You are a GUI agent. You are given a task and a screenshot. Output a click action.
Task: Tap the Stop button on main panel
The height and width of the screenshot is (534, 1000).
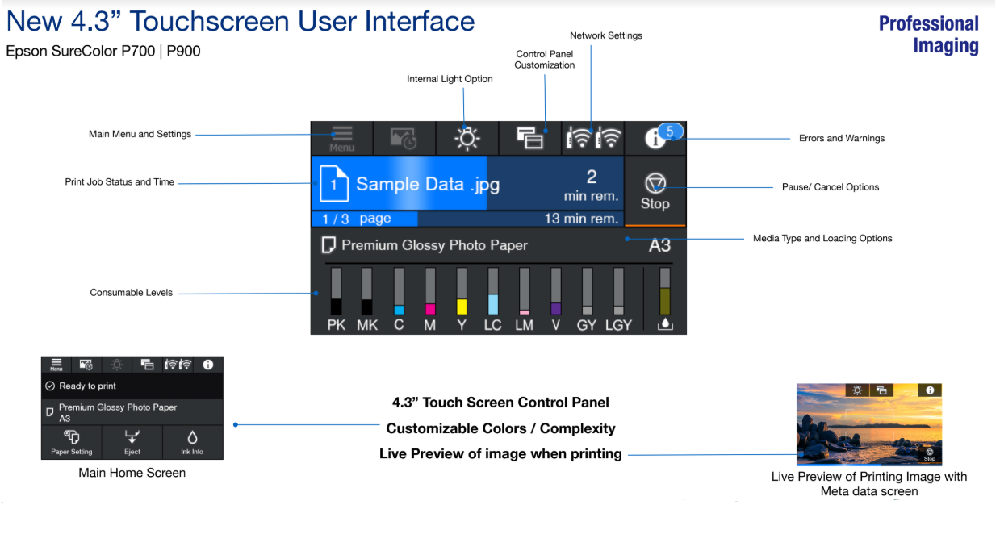655,191
